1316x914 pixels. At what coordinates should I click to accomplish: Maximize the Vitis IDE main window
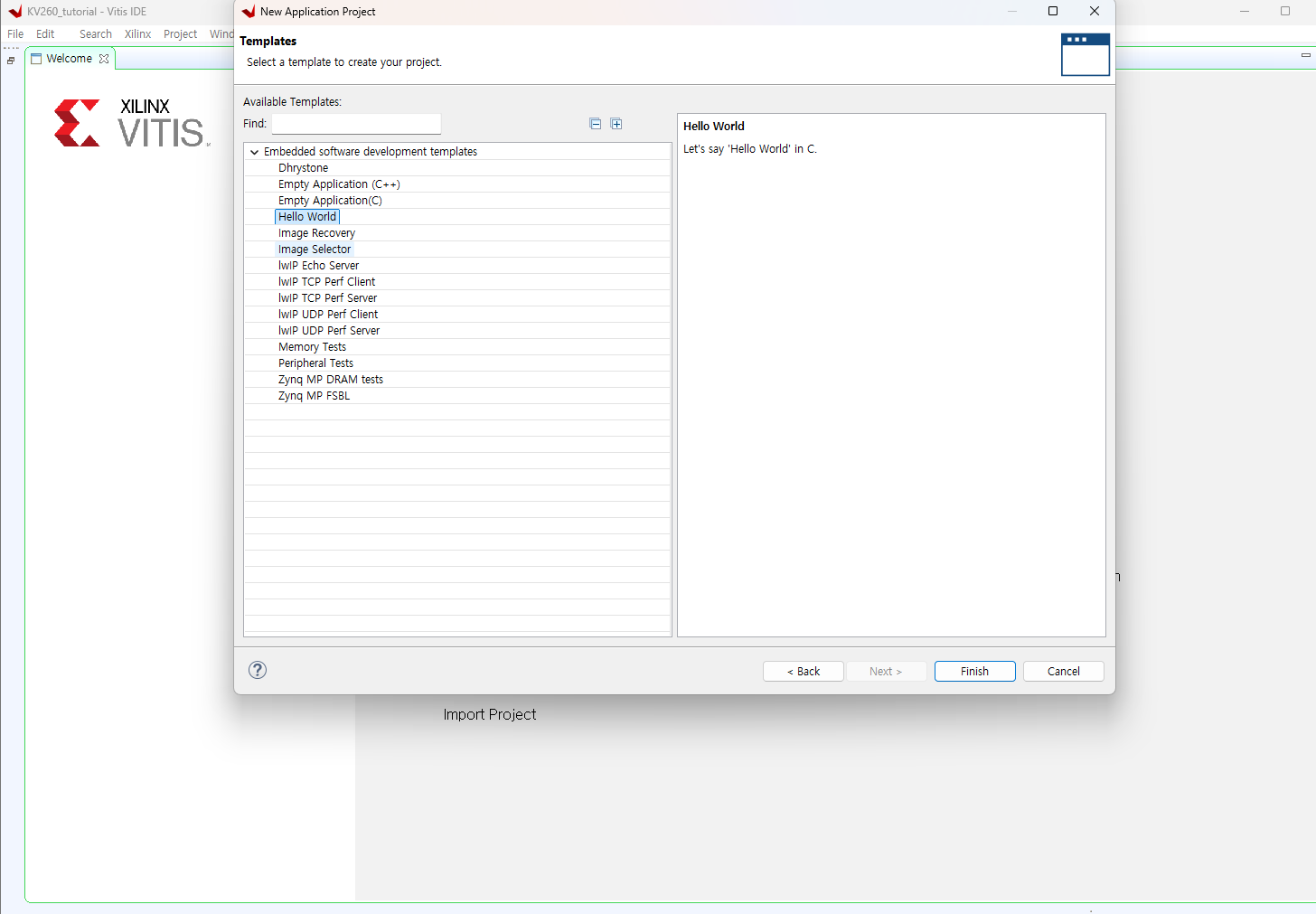click(1285, 11)
